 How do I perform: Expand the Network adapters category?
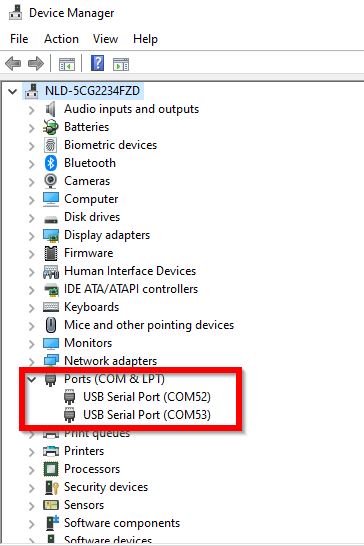pos(32,361)
